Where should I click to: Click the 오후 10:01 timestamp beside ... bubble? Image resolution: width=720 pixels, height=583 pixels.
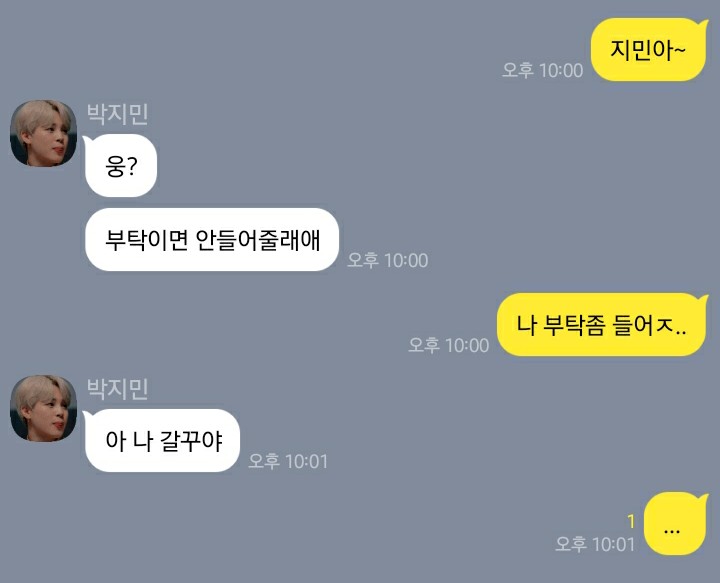click(x=595, y=544)
